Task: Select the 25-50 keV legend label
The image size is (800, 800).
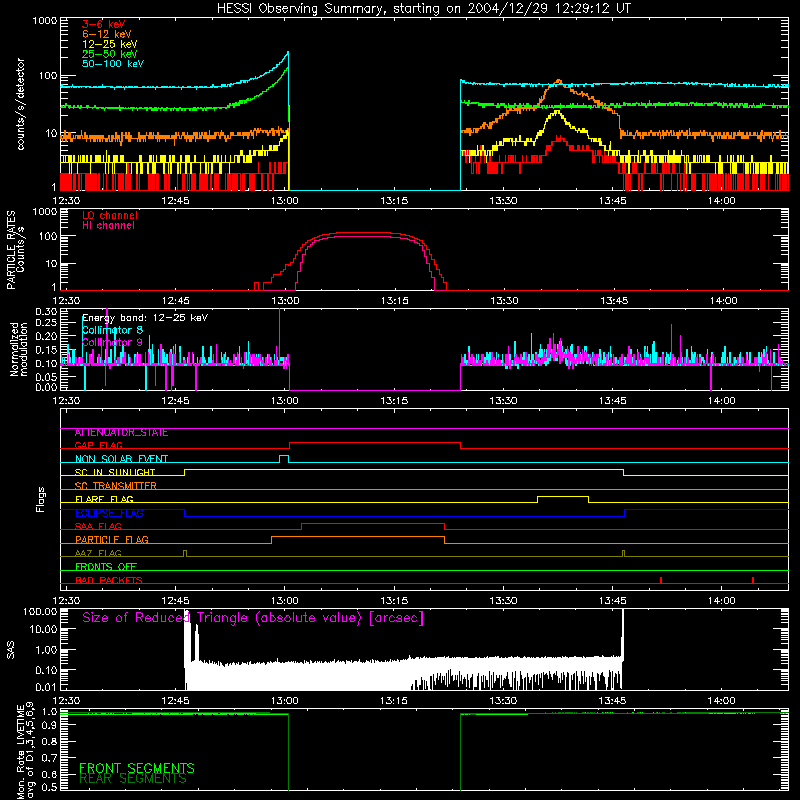Action: (110, 54)
